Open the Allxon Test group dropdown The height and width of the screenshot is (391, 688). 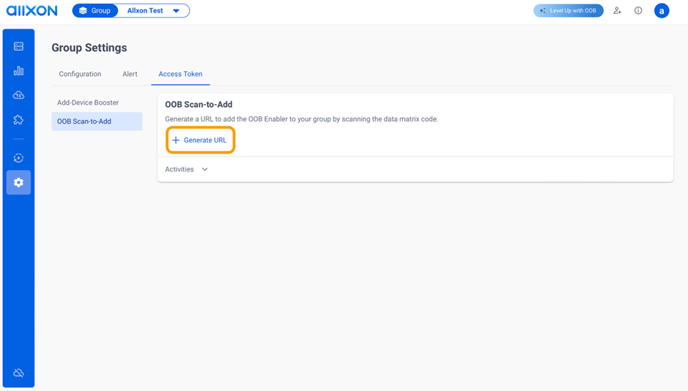tap(154, 11)
